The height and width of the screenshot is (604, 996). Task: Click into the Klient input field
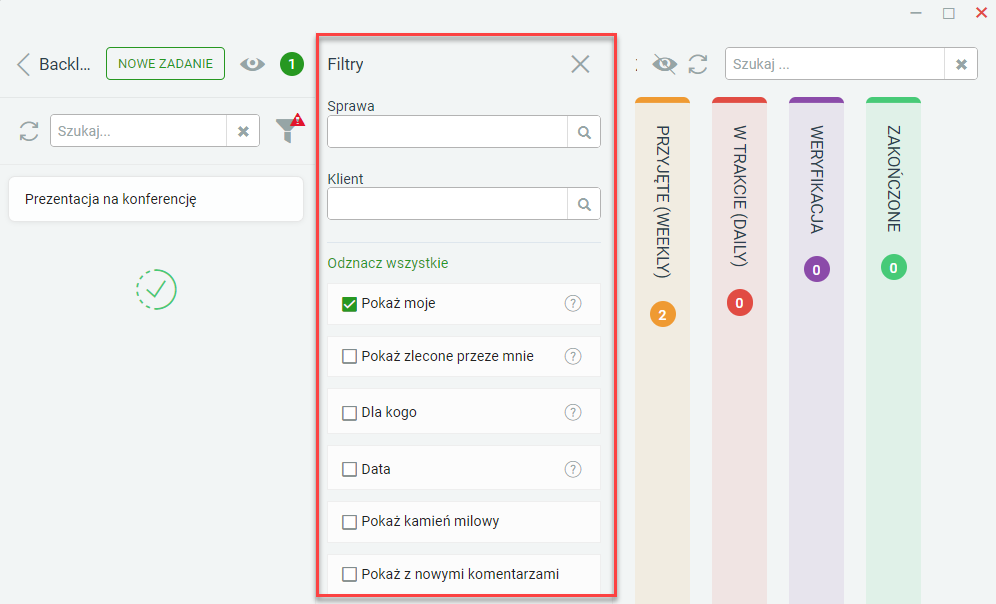click(447, 203)
